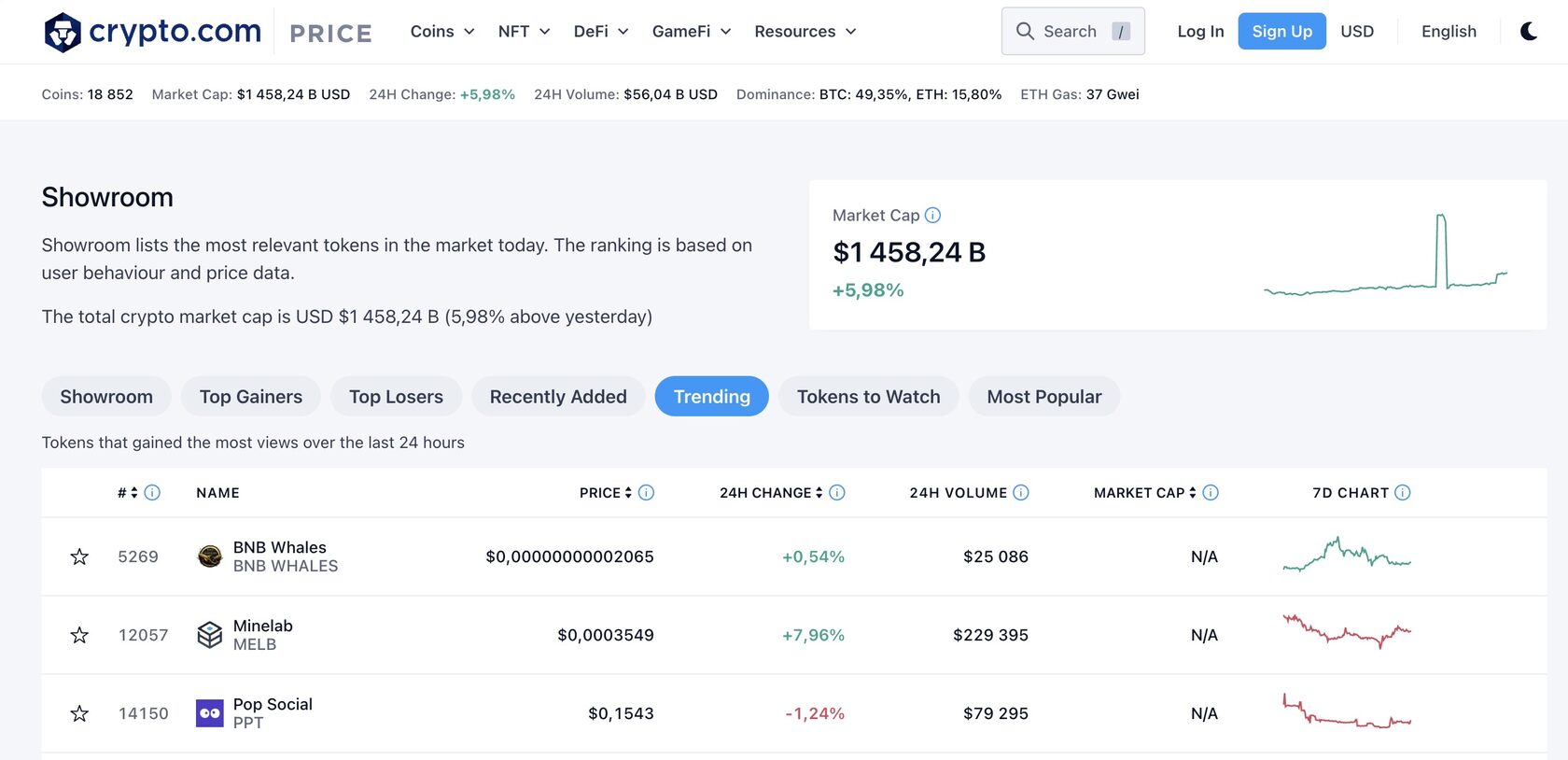Image resolution: width=1568 pixels, height=760 pixels.
Task: Click ETH Gas 37 Gwei stat
Action: [1080, 94]
